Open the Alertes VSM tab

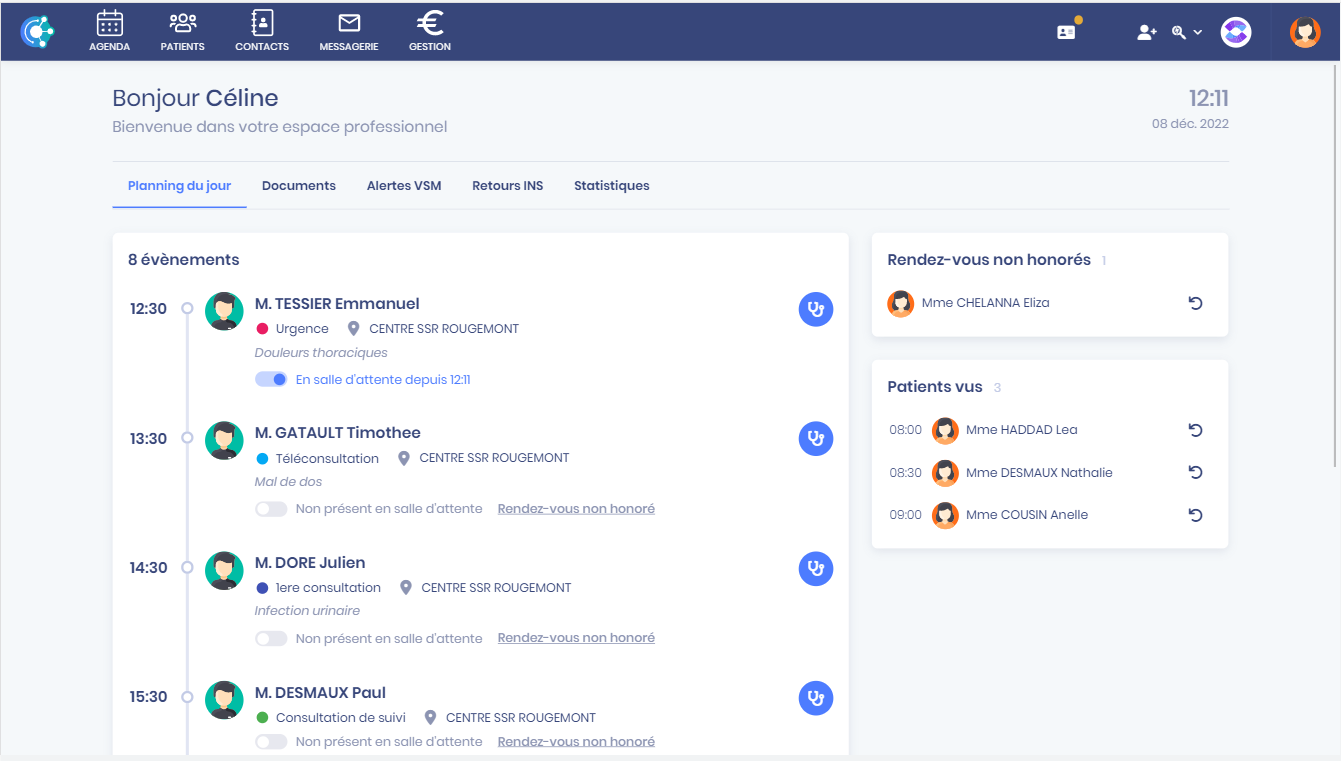click(404, 186)
